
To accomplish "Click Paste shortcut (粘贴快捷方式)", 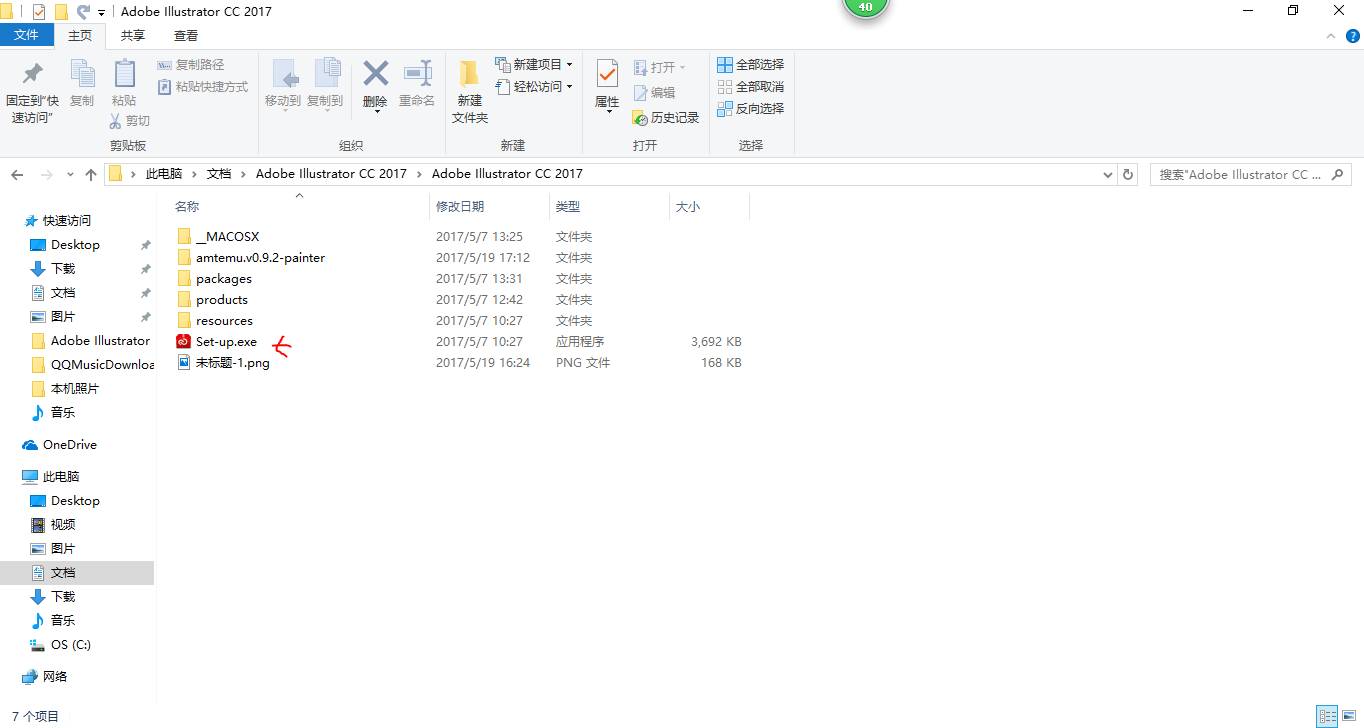I will 203,87.
